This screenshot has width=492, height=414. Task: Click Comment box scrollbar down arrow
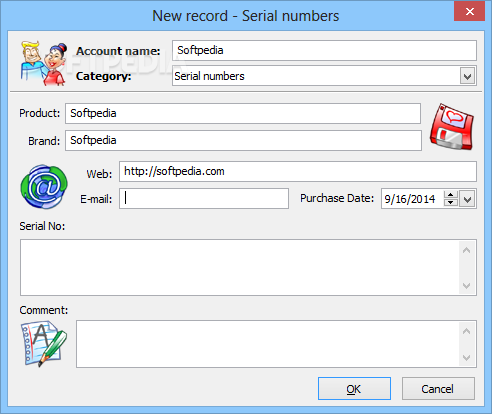[x=467, y=358]
